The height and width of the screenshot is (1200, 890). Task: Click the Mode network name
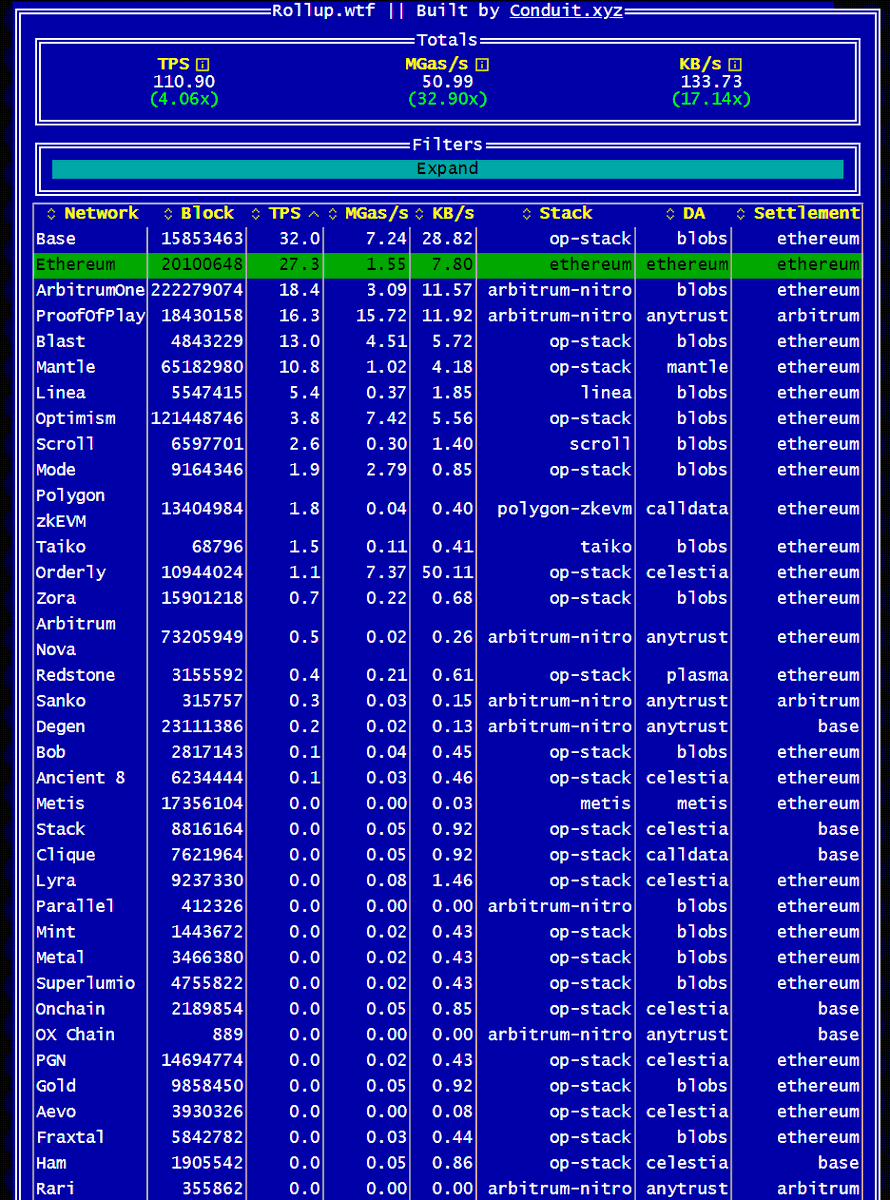55,470
